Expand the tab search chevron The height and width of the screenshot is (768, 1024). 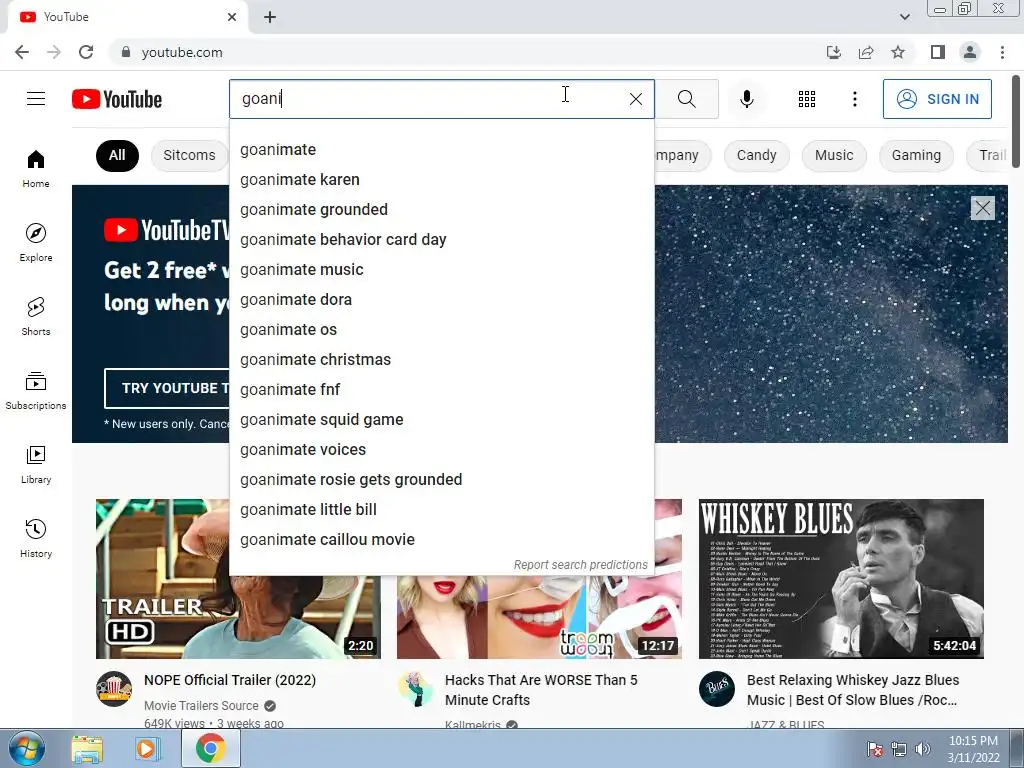(904, 17)
